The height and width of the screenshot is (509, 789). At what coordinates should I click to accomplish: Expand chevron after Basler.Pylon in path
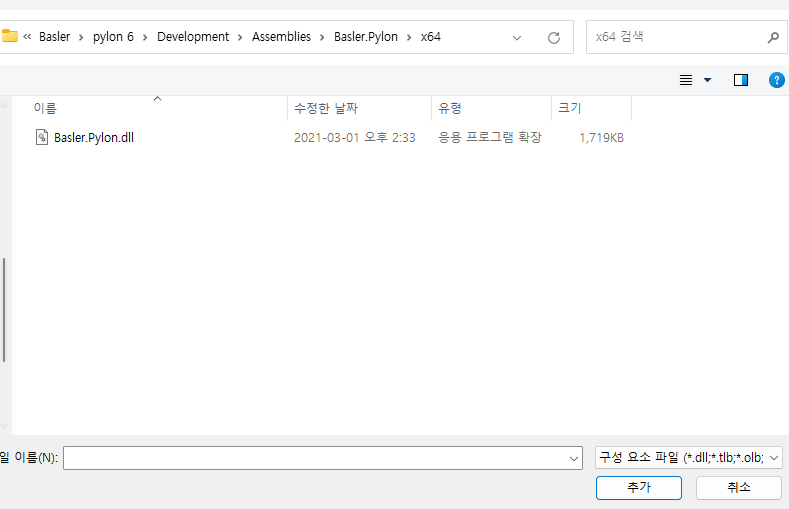pyautogui.click(x=409, y=37)
